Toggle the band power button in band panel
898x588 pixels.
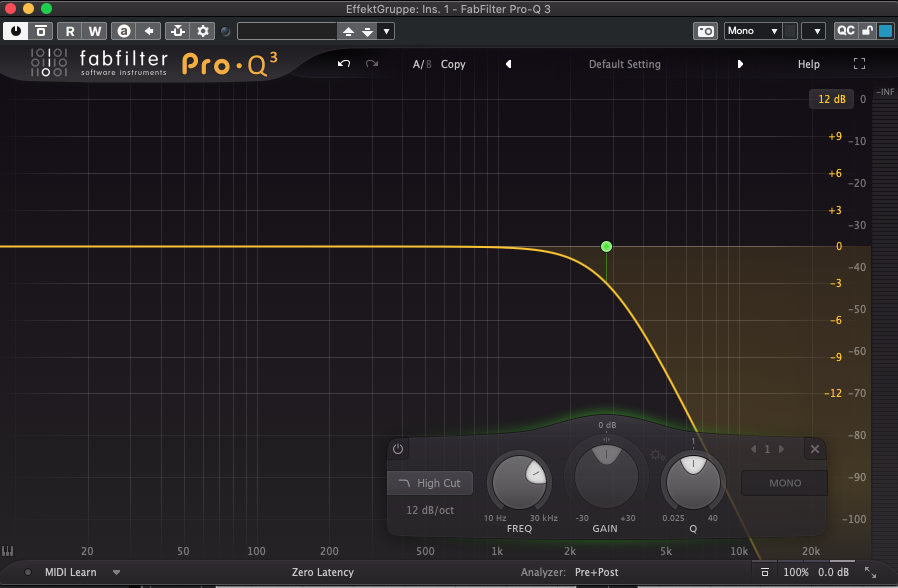point(398,449)
